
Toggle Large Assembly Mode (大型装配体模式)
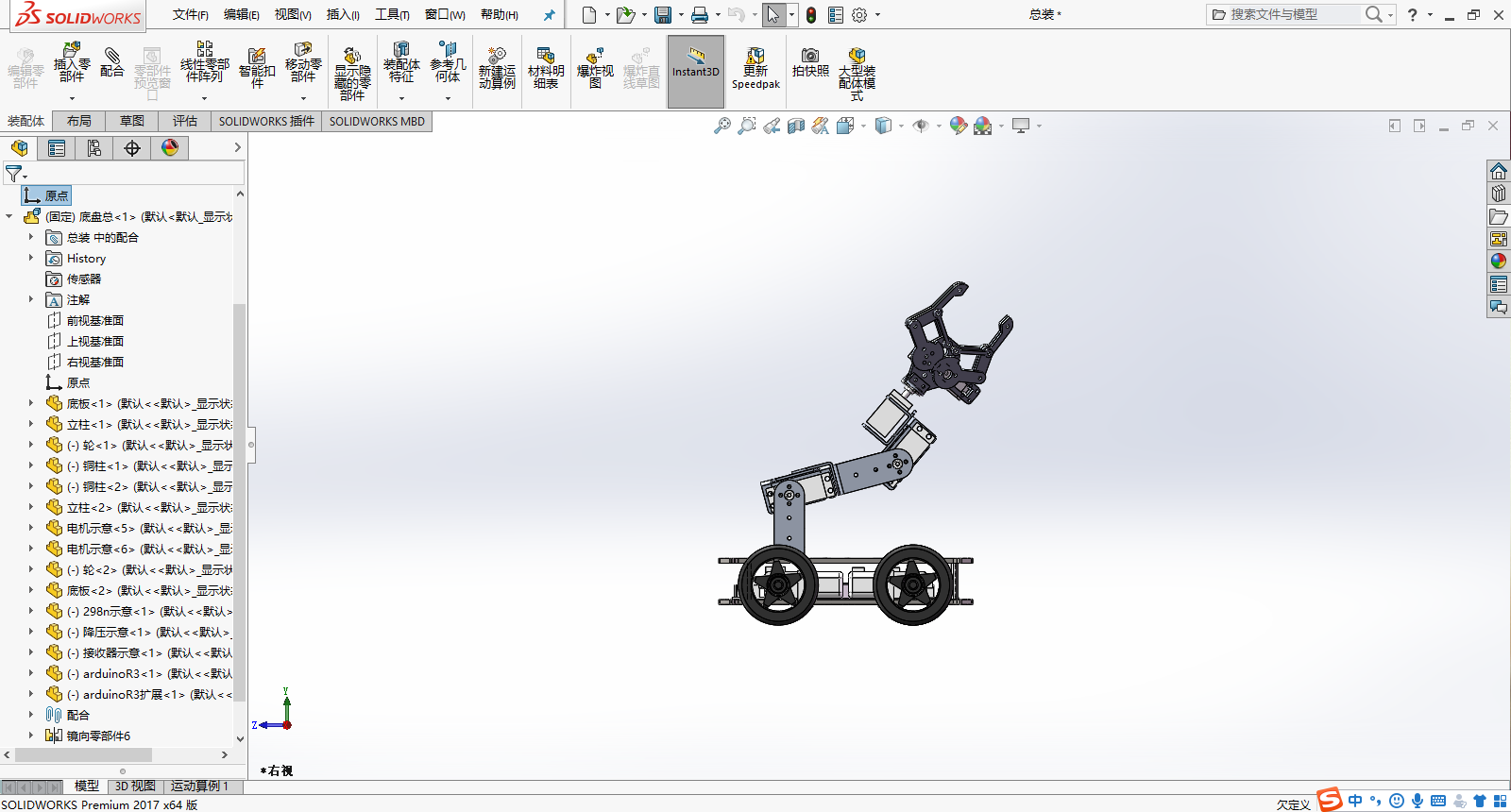(x=857, y=74)
